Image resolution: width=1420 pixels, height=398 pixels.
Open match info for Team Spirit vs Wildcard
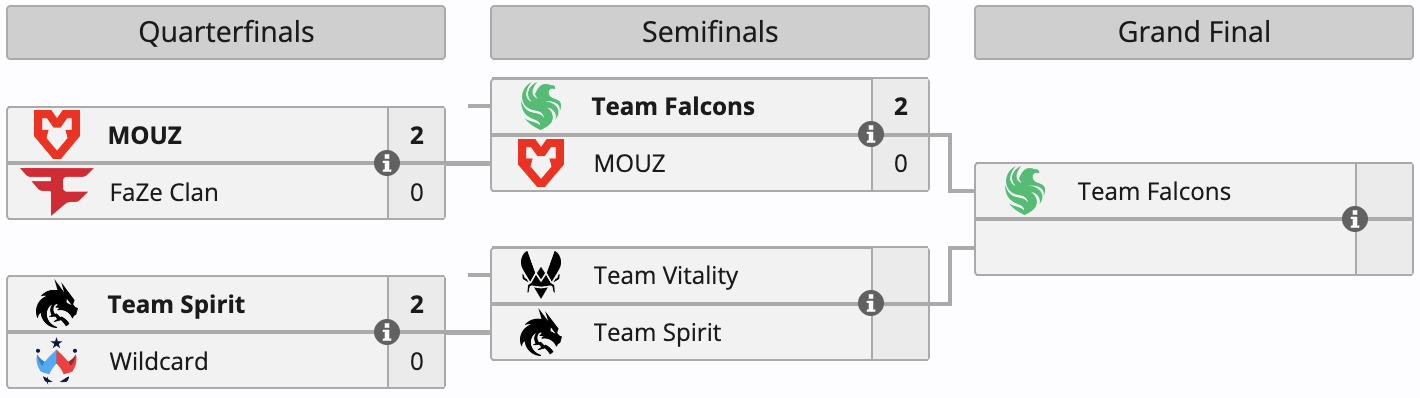(387, 332)
